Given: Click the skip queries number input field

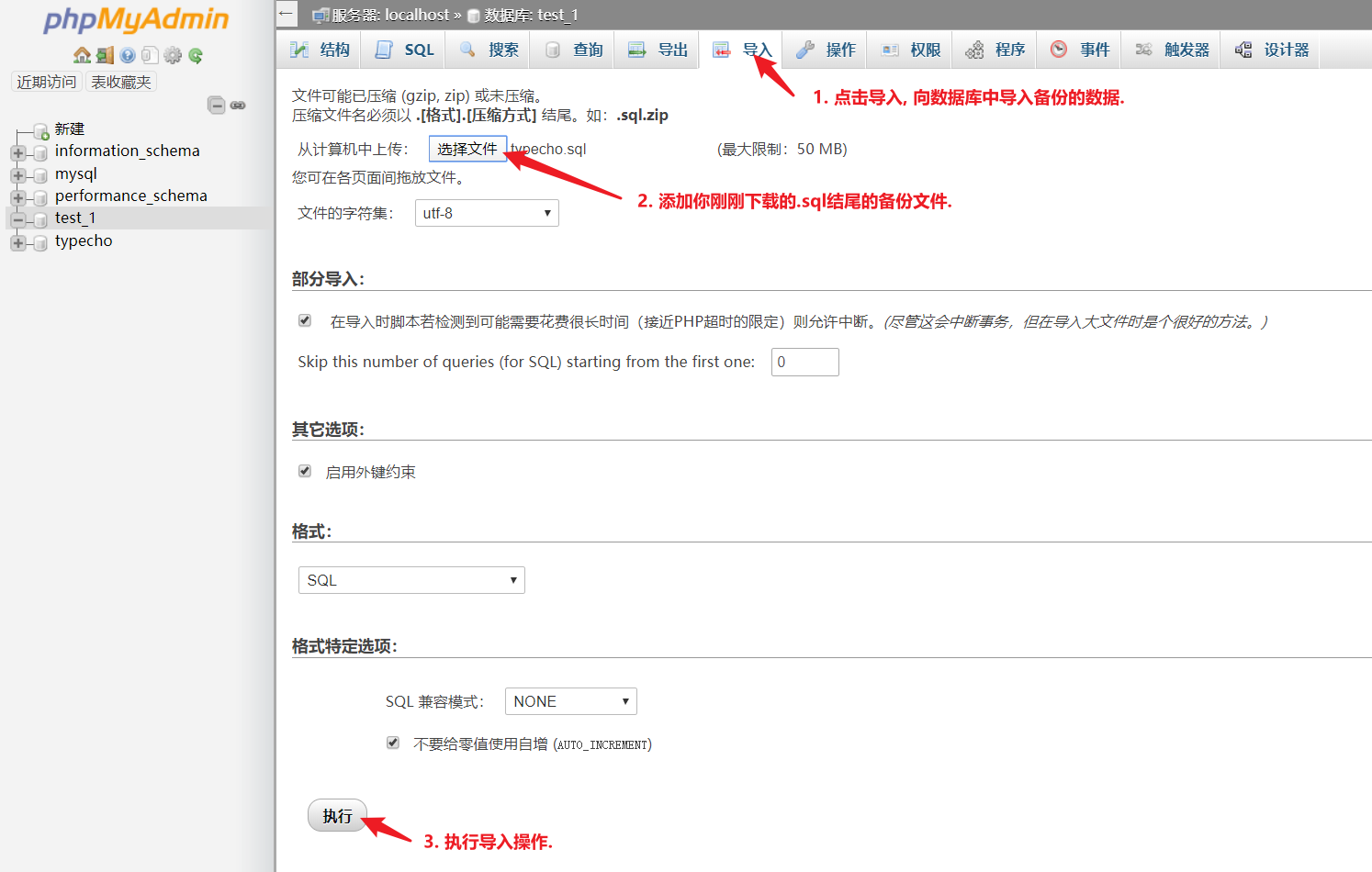Looking at the screenshot, I should (x=805, y=362).
